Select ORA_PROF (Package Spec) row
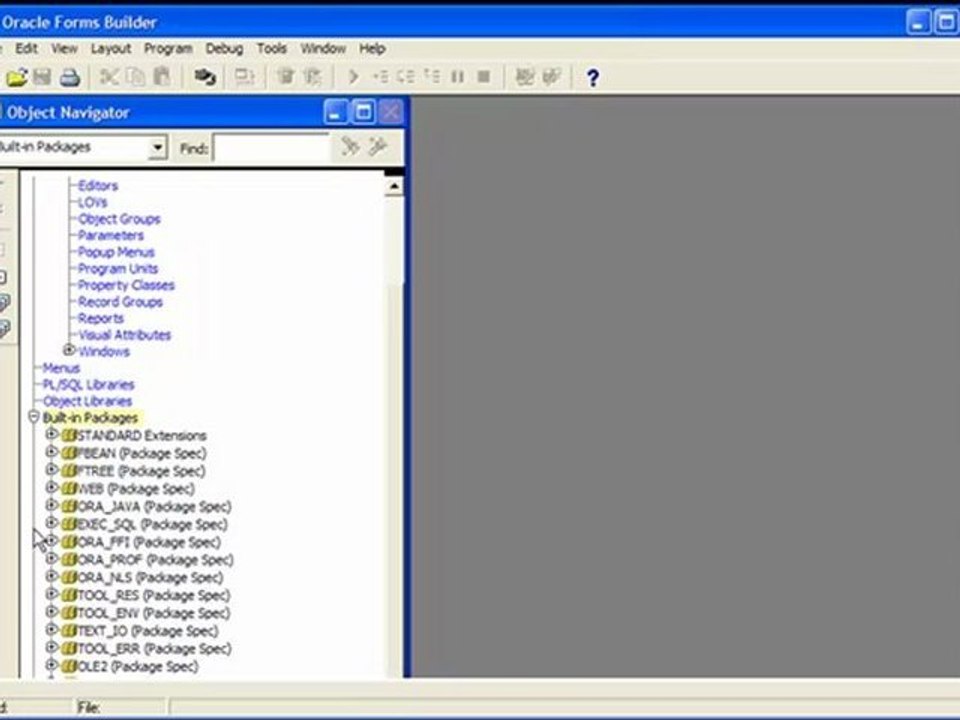 pos(156,560)
